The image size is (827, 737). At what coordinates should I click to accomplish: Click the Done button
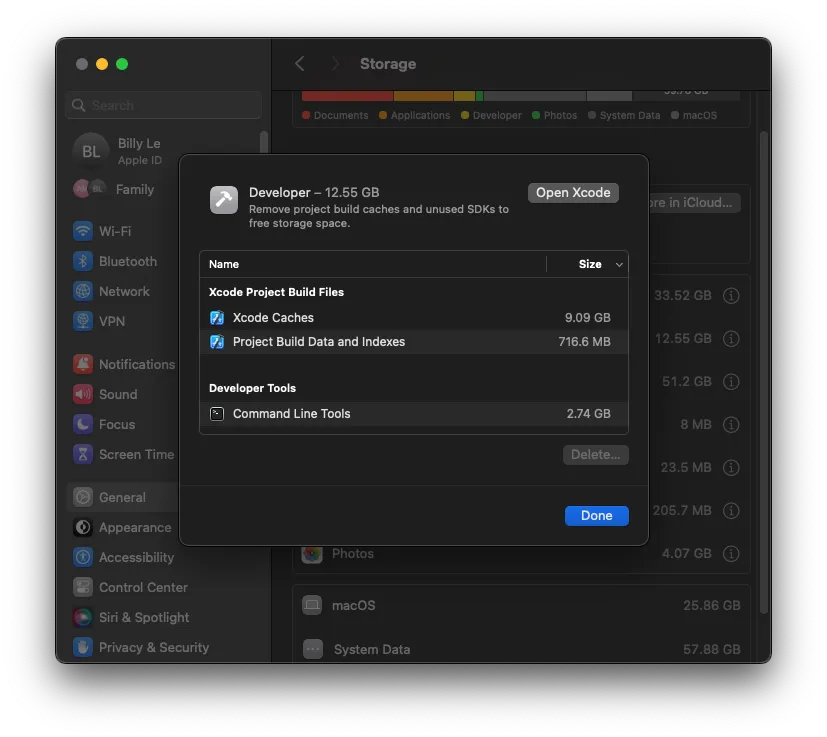pos(597,515)
